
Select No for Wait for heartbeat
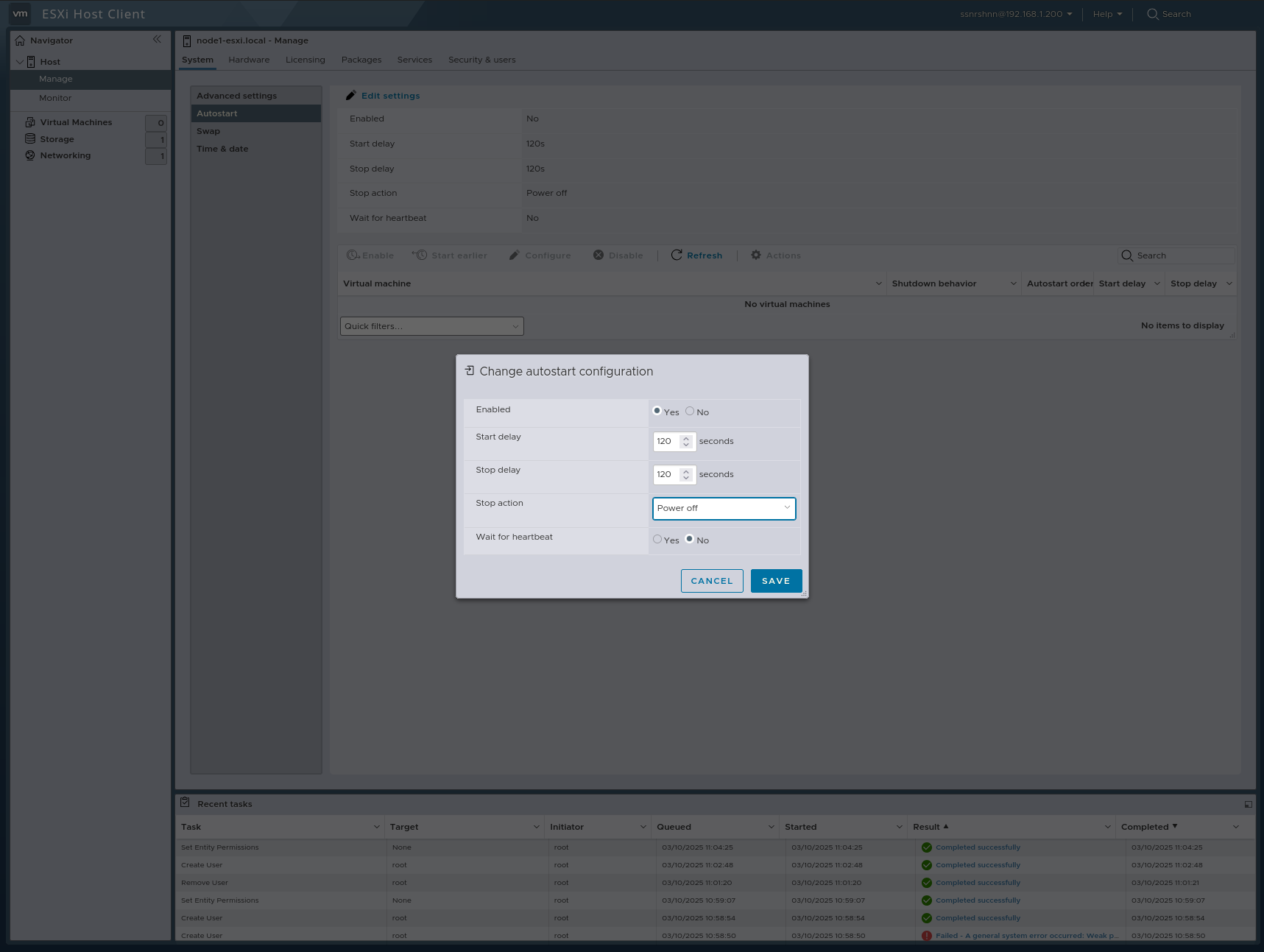689,538
